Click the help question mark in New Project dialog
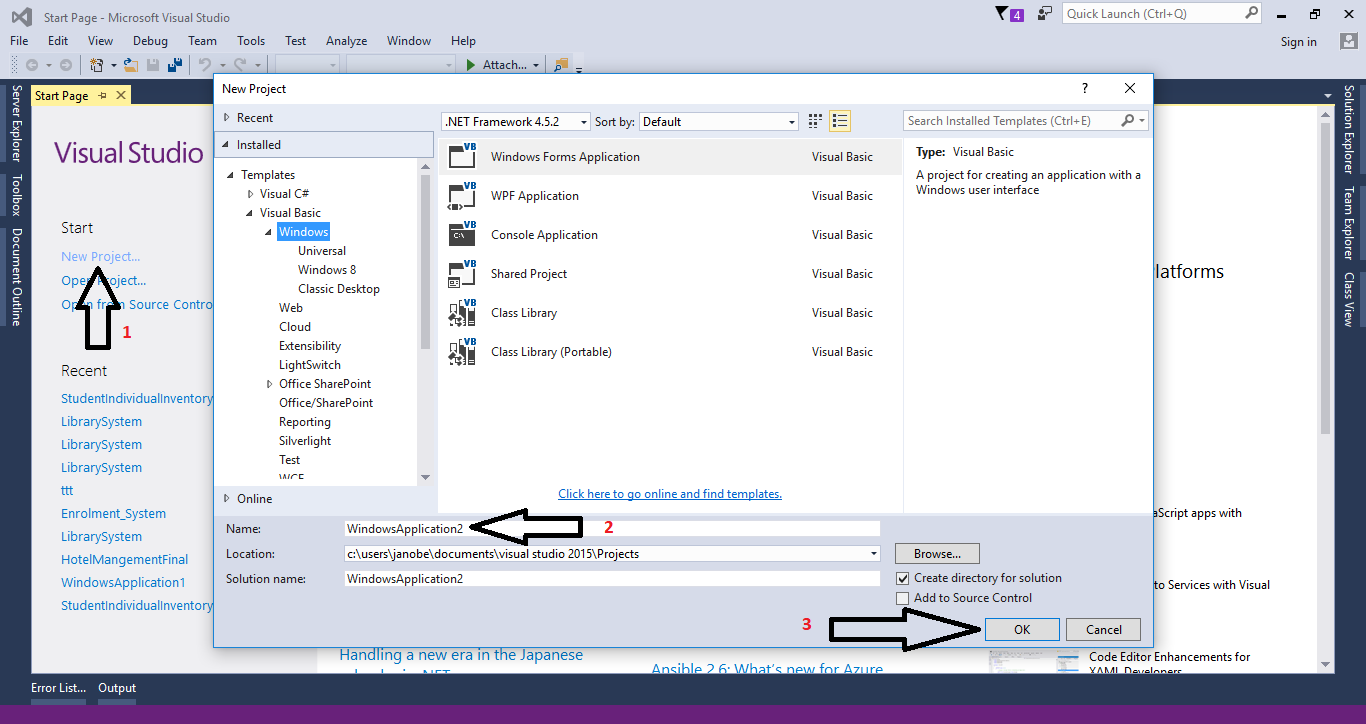This screenshot has height=724, width=1366. [x=1085, y=88]
